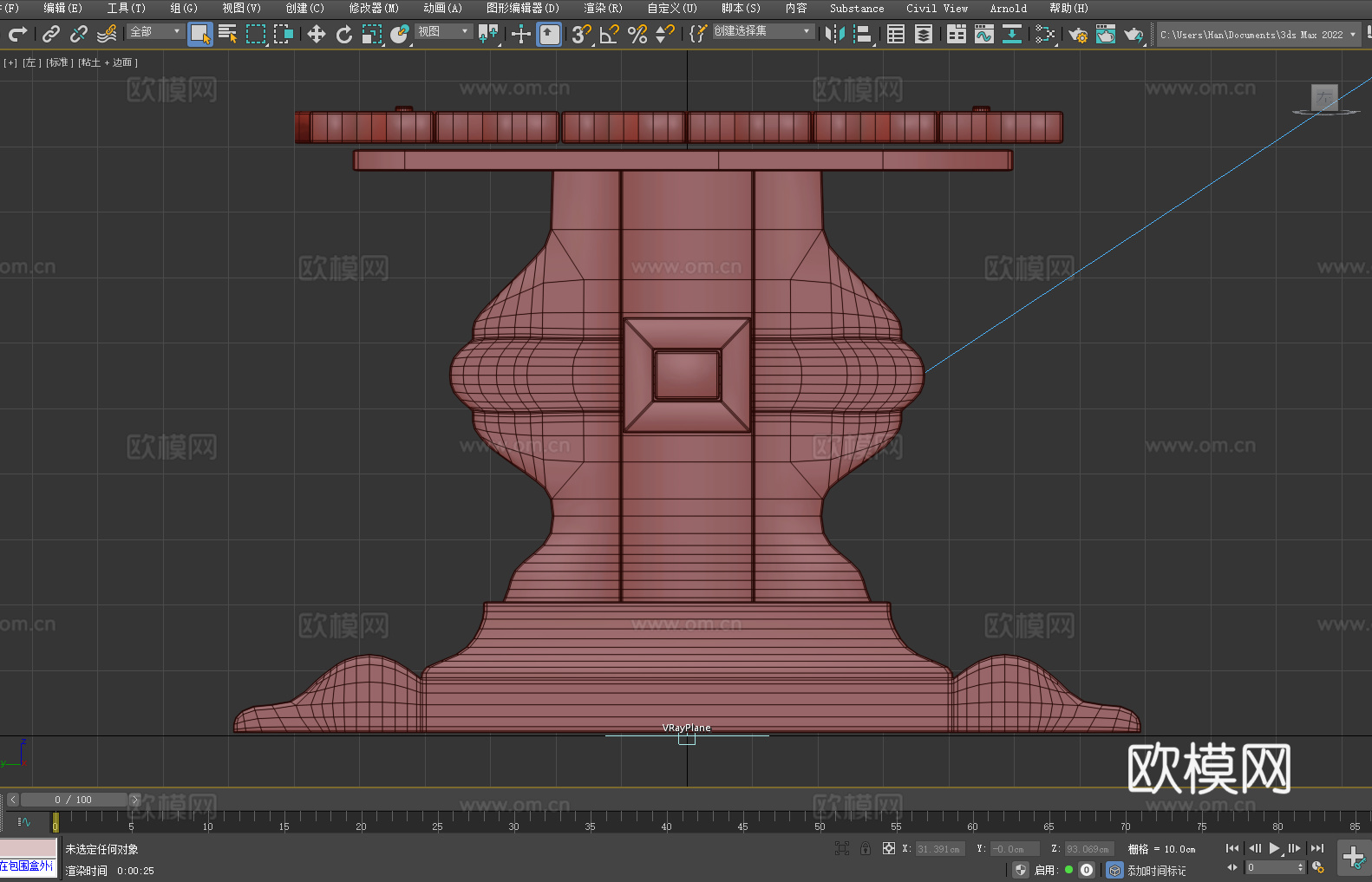Click Play Animation button
The height and width of the screenshot is (882, 1372).
1275,848
